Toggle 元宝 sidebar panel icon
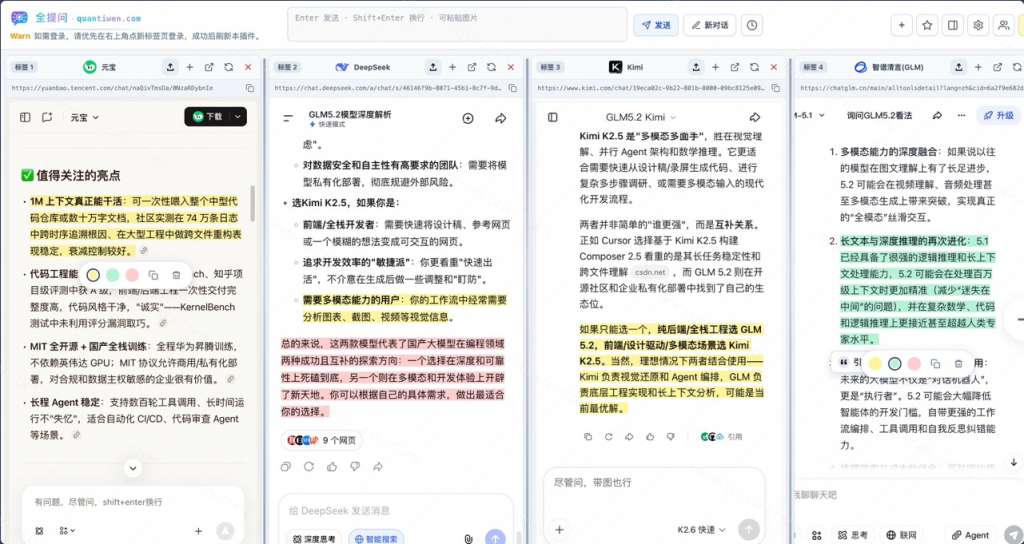 [x=25, y=117]
